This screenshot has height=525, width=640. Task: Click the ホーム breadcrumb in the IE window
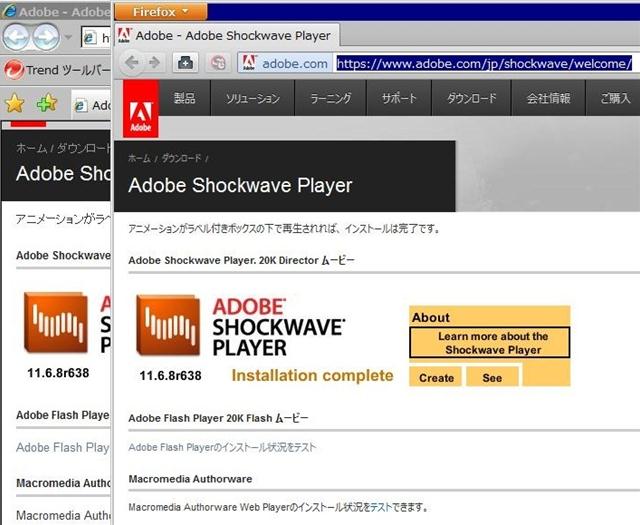32,148
